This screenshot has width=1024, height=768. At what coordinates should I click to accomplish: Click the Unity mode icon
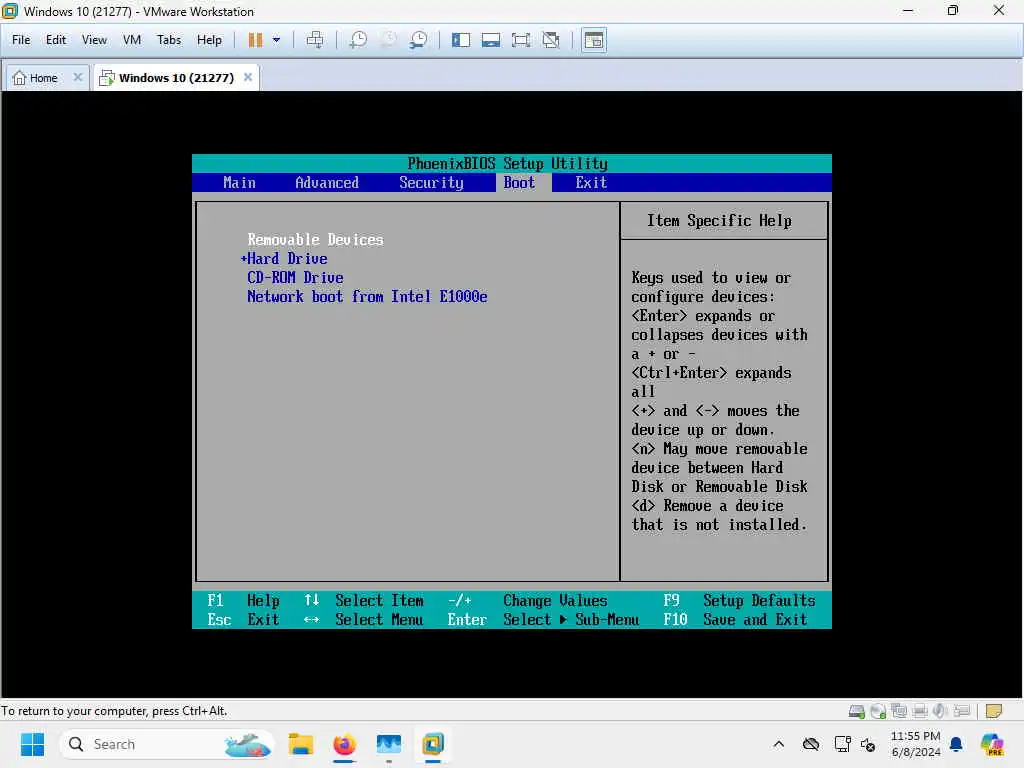[551, 40]
